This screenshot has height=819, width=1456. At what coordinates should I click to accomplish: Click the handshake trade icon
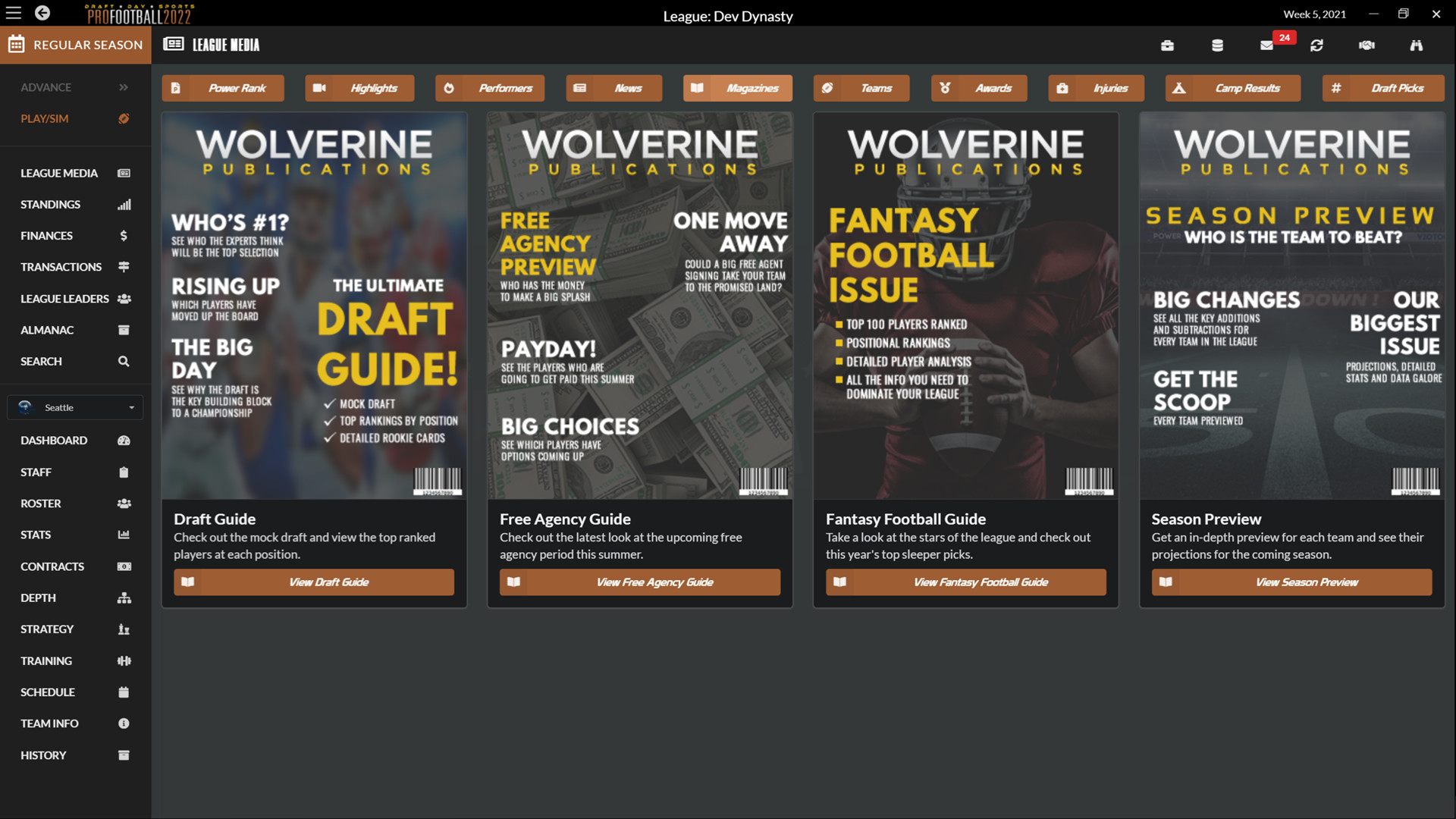(1367, 45)
